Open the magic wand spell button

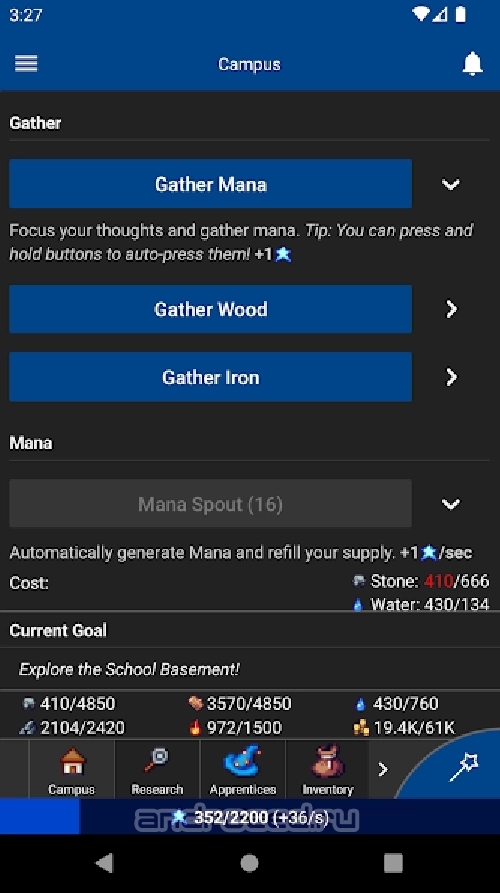click(464, 767)
